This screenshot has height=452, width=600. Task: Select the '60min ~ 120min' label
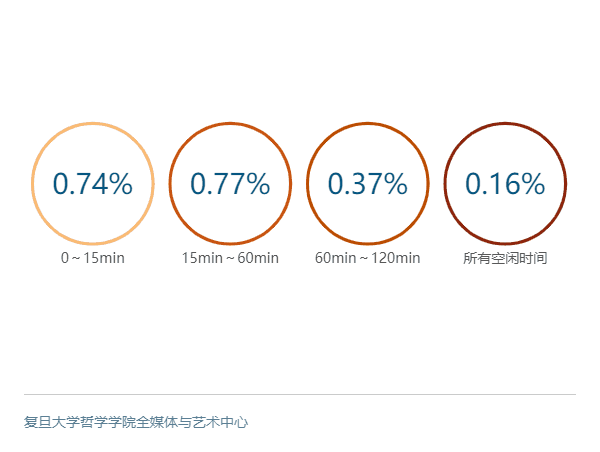coord(368,258)
